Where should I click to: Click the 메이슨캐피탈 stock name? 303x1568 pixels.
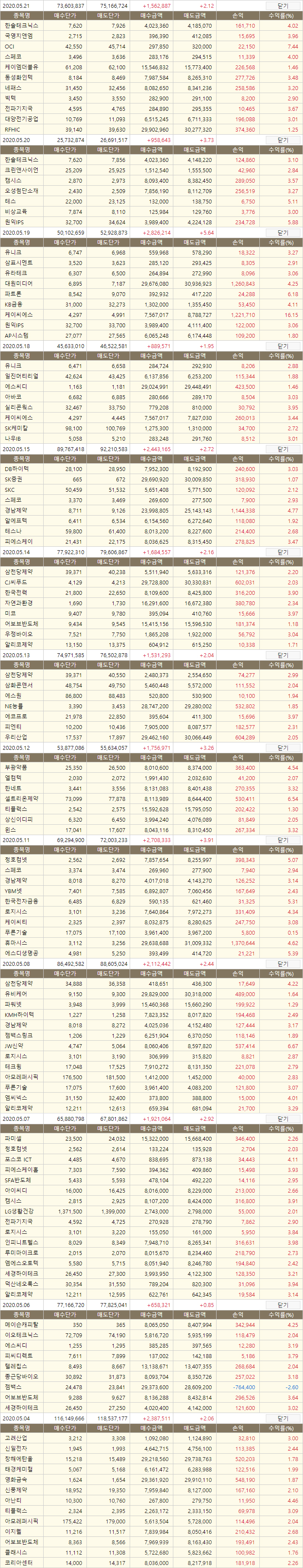pyautogui.click(x=21, y=1325)
